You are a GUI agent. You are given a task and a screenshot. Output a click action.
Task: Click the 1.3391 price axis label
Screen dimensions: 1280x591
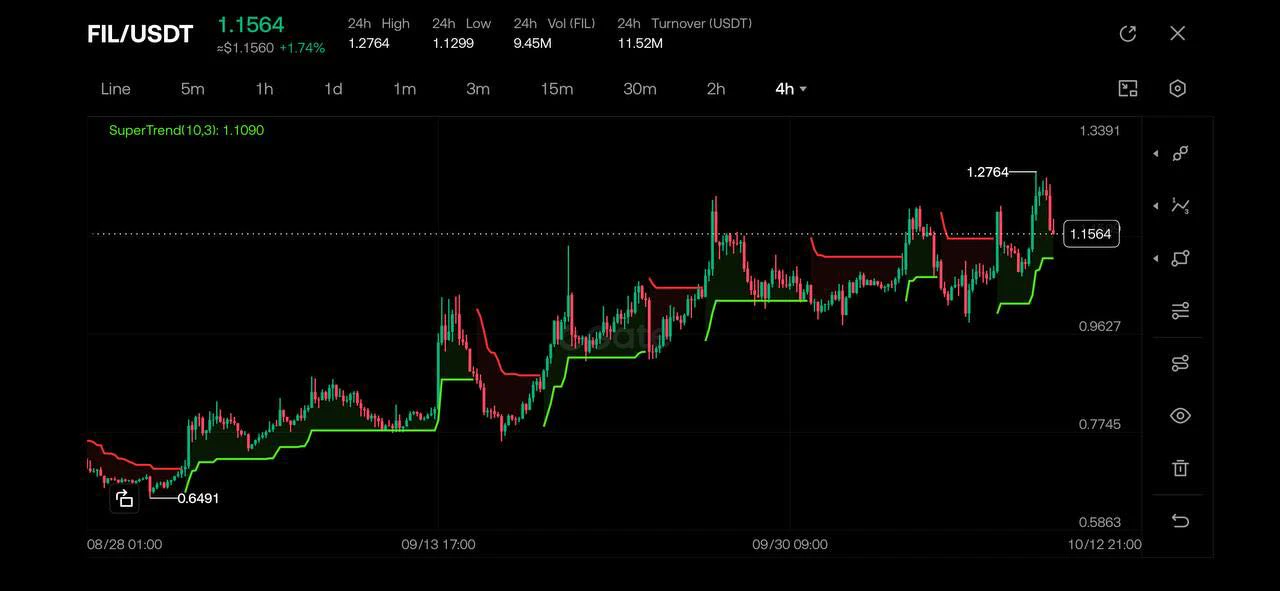pyautogui.click(x=1100, y=130)
